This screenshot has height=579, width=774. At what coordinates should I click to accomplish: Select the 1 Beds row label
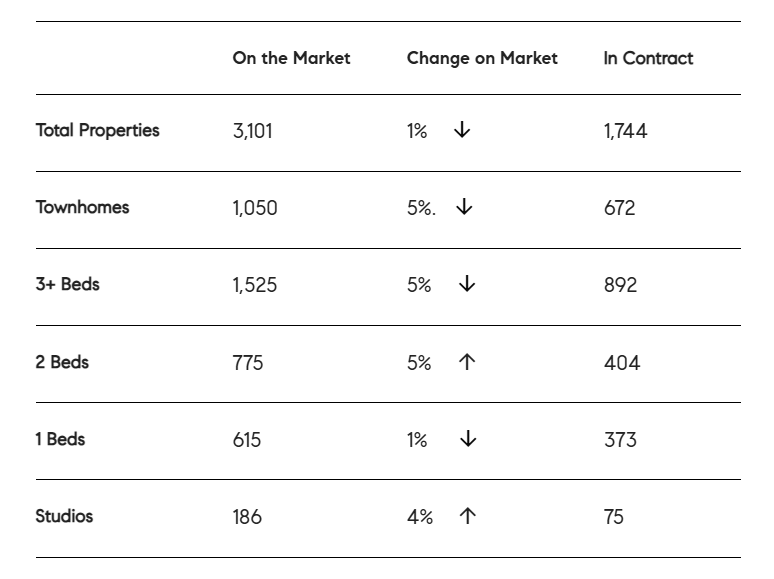60,438
